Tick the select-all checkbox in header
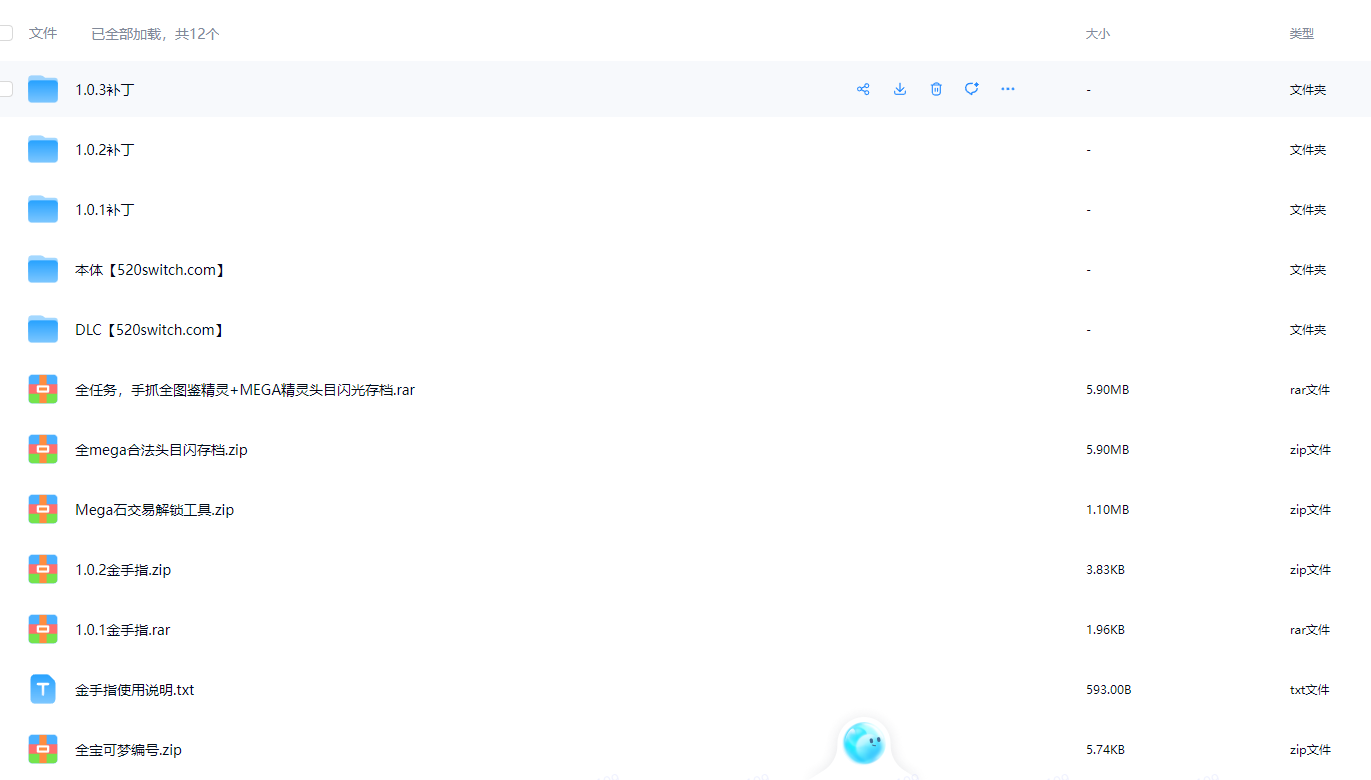The image size is (1371, 780). tap(6, 33)
